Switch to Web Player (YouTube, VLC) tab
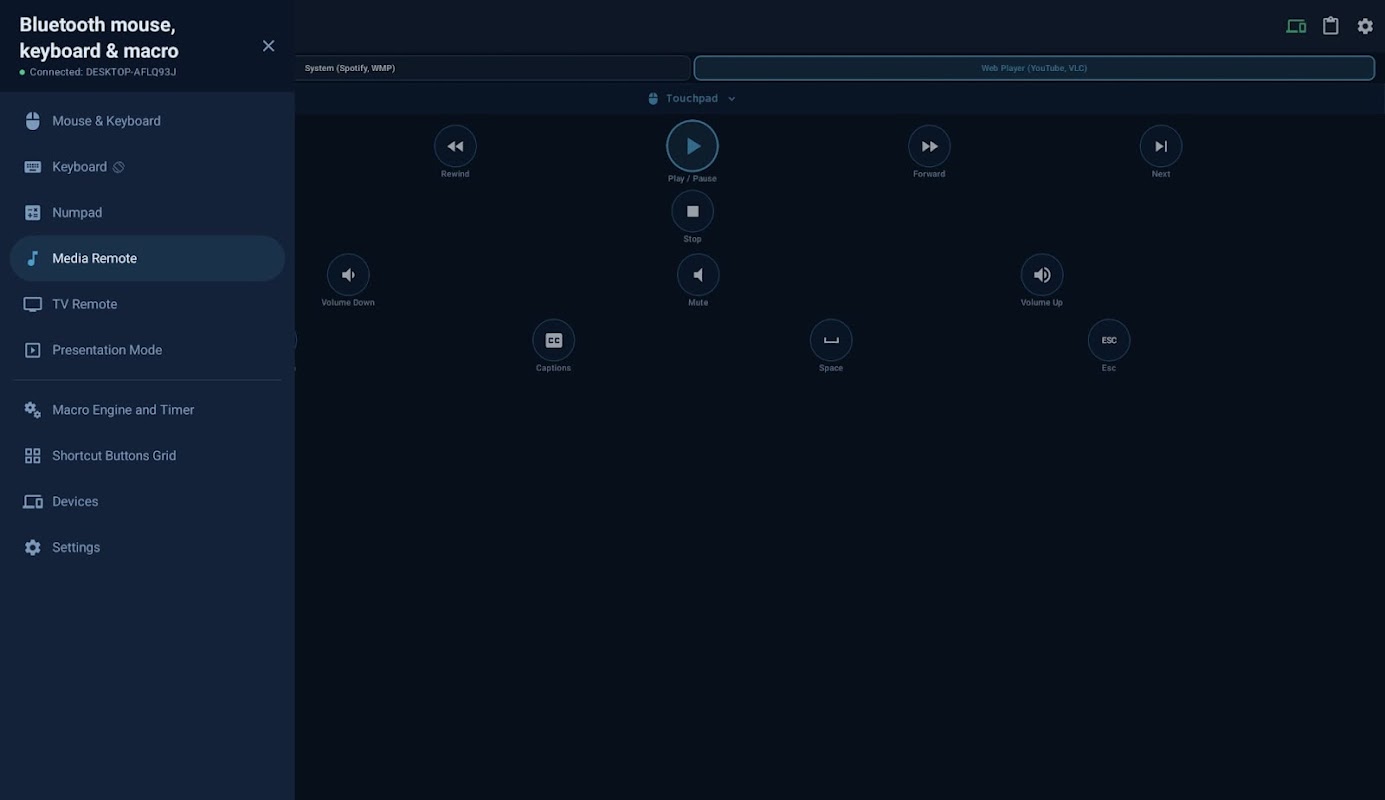Image resolution: width=1385 pixels, height=800 pixels. click(x=1034, y=68)
